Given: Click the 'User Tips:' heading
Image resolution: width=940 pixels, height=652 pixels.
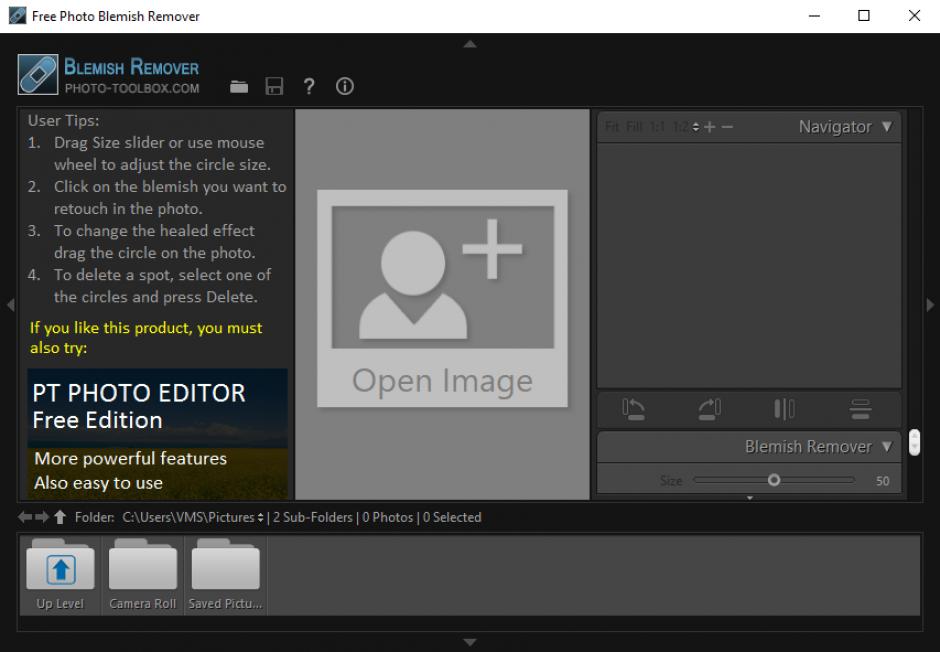Looking at the screenshot, I should (64, 120).
